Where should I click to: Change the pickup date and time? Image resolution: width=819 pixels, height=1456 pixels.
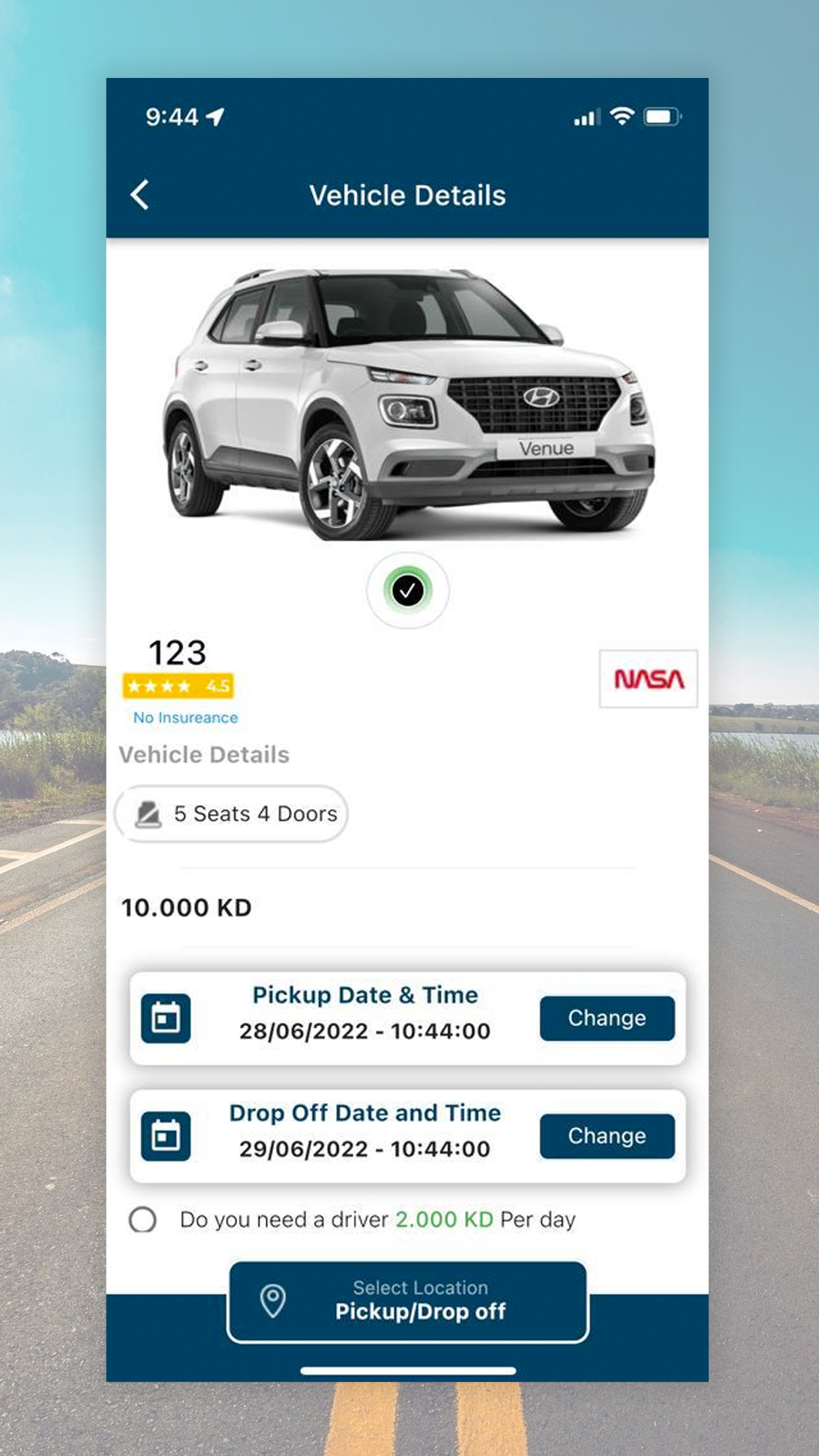[x=607, y=1018]
